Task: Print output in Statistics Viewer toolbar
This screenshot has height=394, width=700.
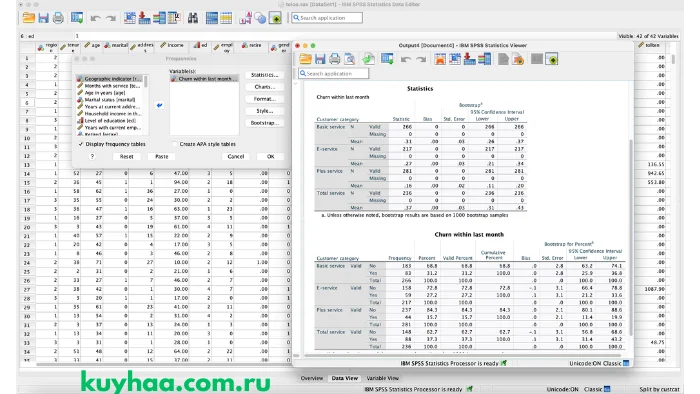Action: (x=334, y=59)
